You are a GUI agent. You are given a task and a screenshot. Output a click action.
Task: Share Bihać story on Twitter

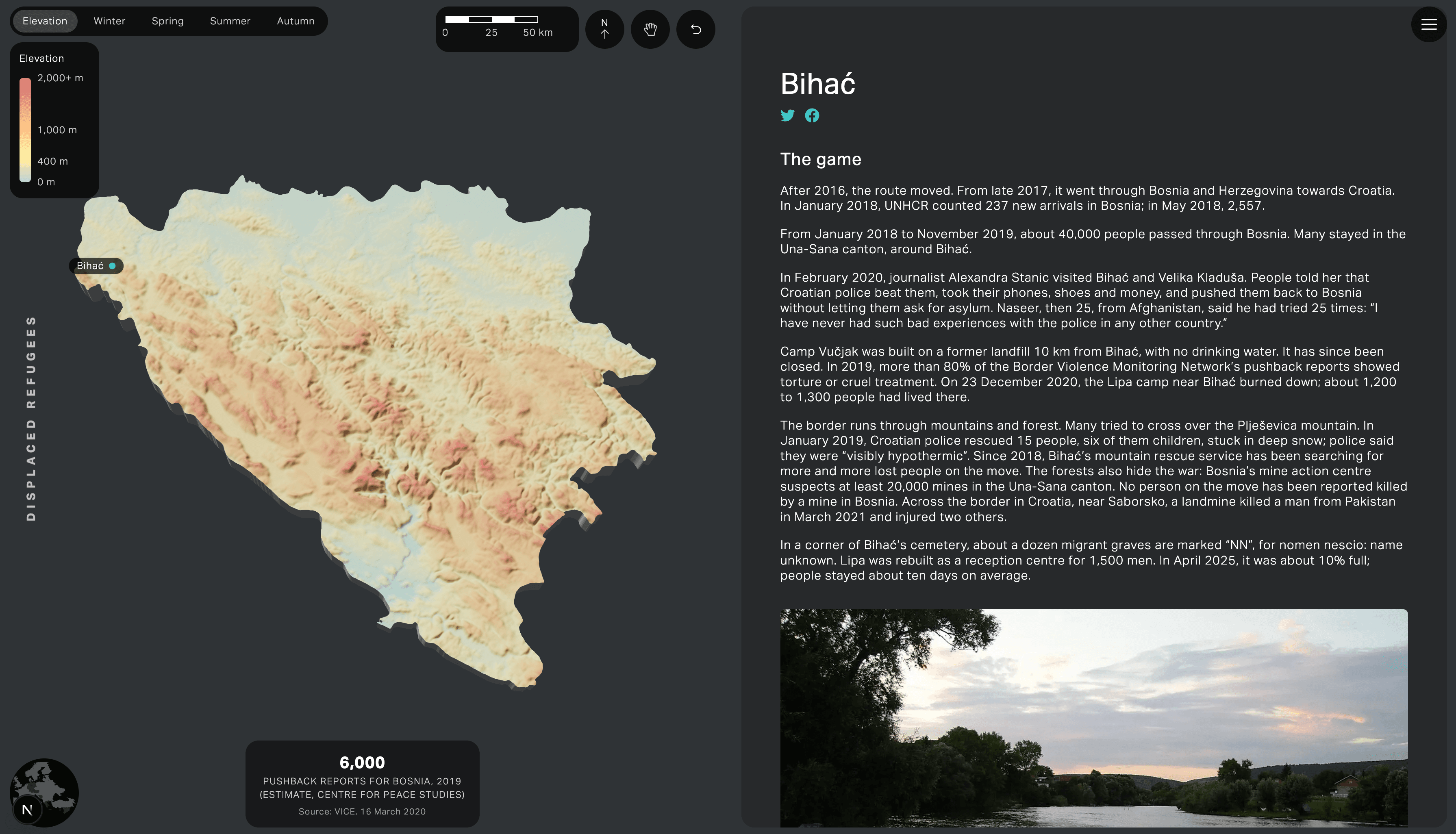coord(788,116)
